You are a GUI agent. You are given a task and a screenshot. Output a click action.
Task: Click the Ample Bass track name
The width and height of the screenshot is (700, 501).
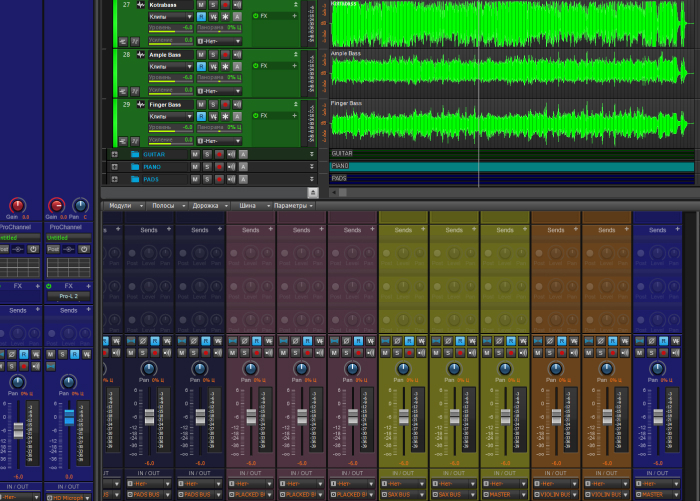[x=166, y=53]
